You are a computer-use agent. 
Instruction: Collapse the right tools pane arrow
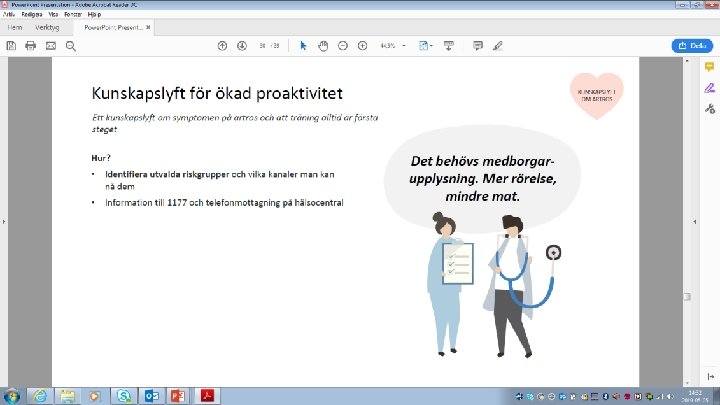tap(694, 222)
